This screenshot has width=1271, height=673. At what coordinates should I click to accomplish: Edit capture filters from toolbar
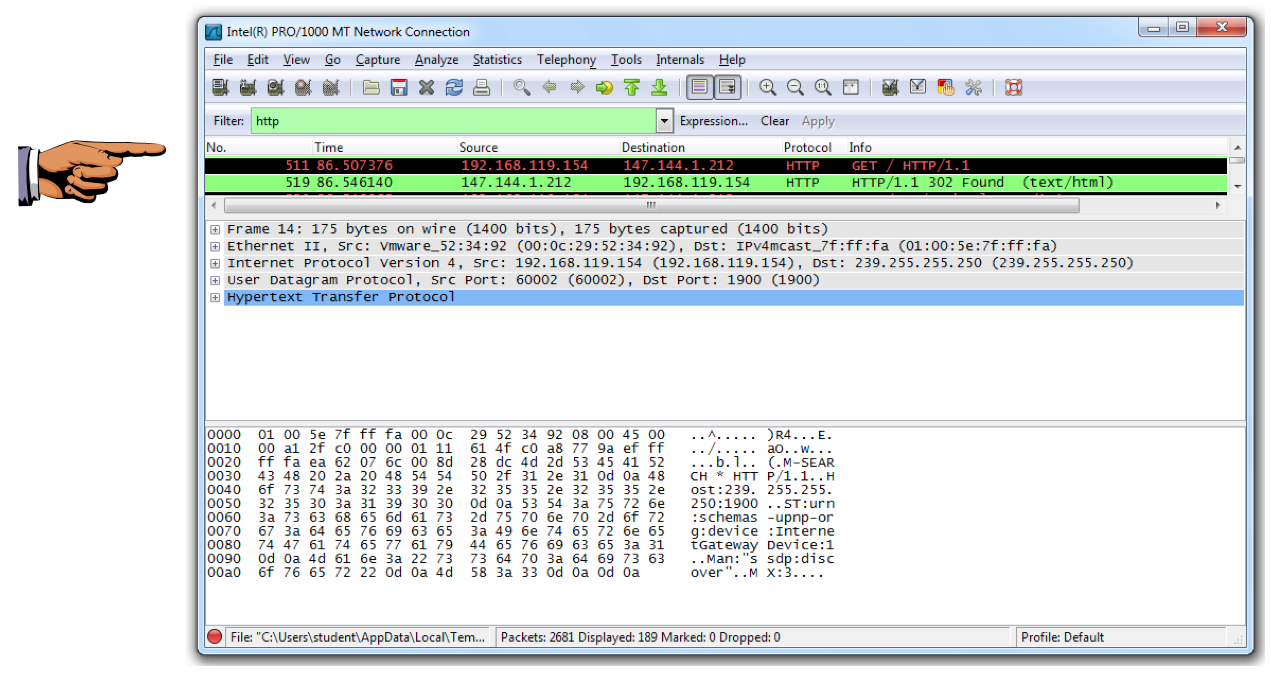tap(891, 88)
